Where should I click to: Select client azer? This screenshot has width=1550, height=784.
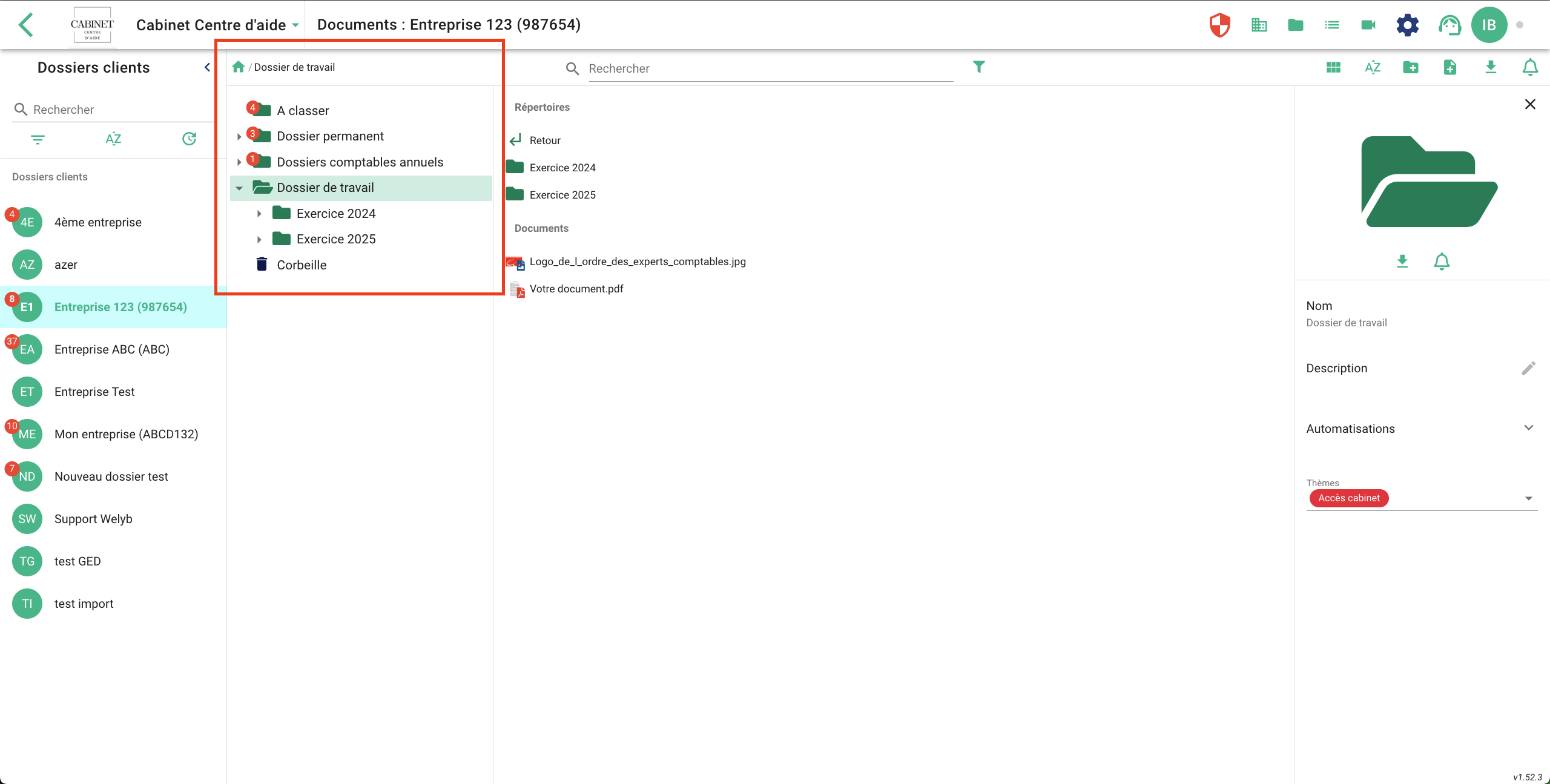[x=113, y=265]
